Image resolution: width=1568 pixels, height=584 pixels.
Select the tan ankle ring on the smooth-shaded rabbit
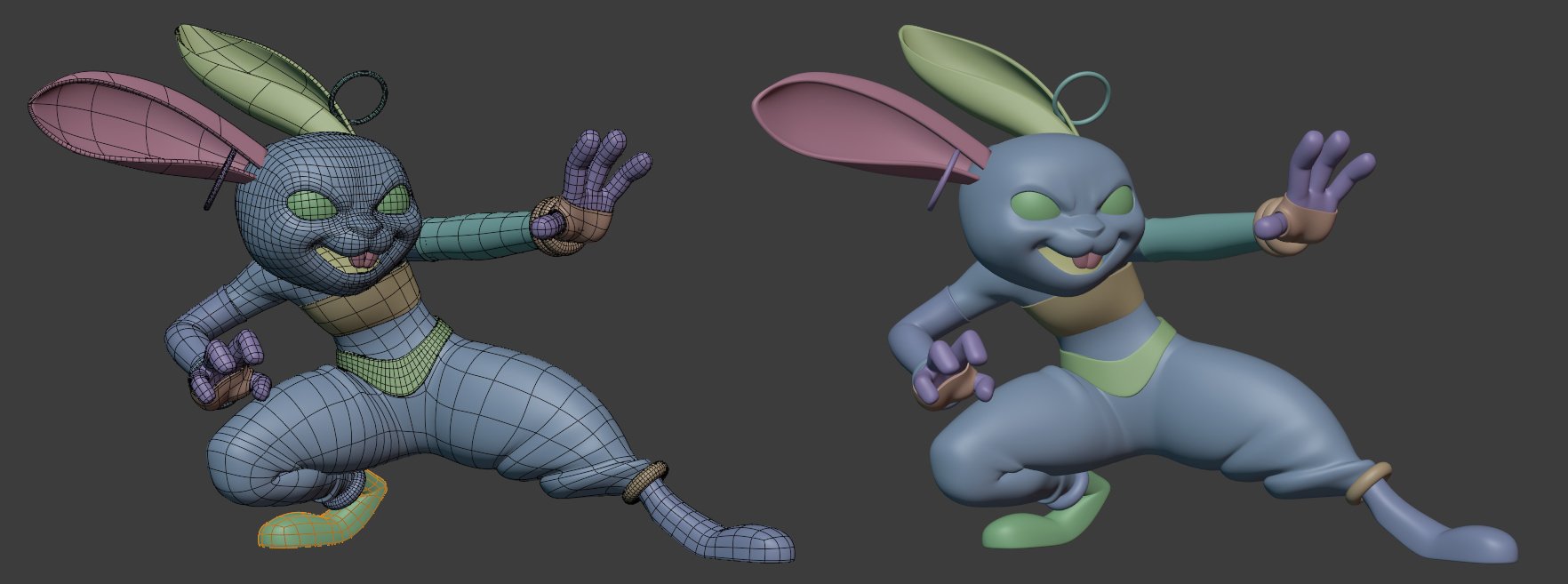tap(1367, 484)
